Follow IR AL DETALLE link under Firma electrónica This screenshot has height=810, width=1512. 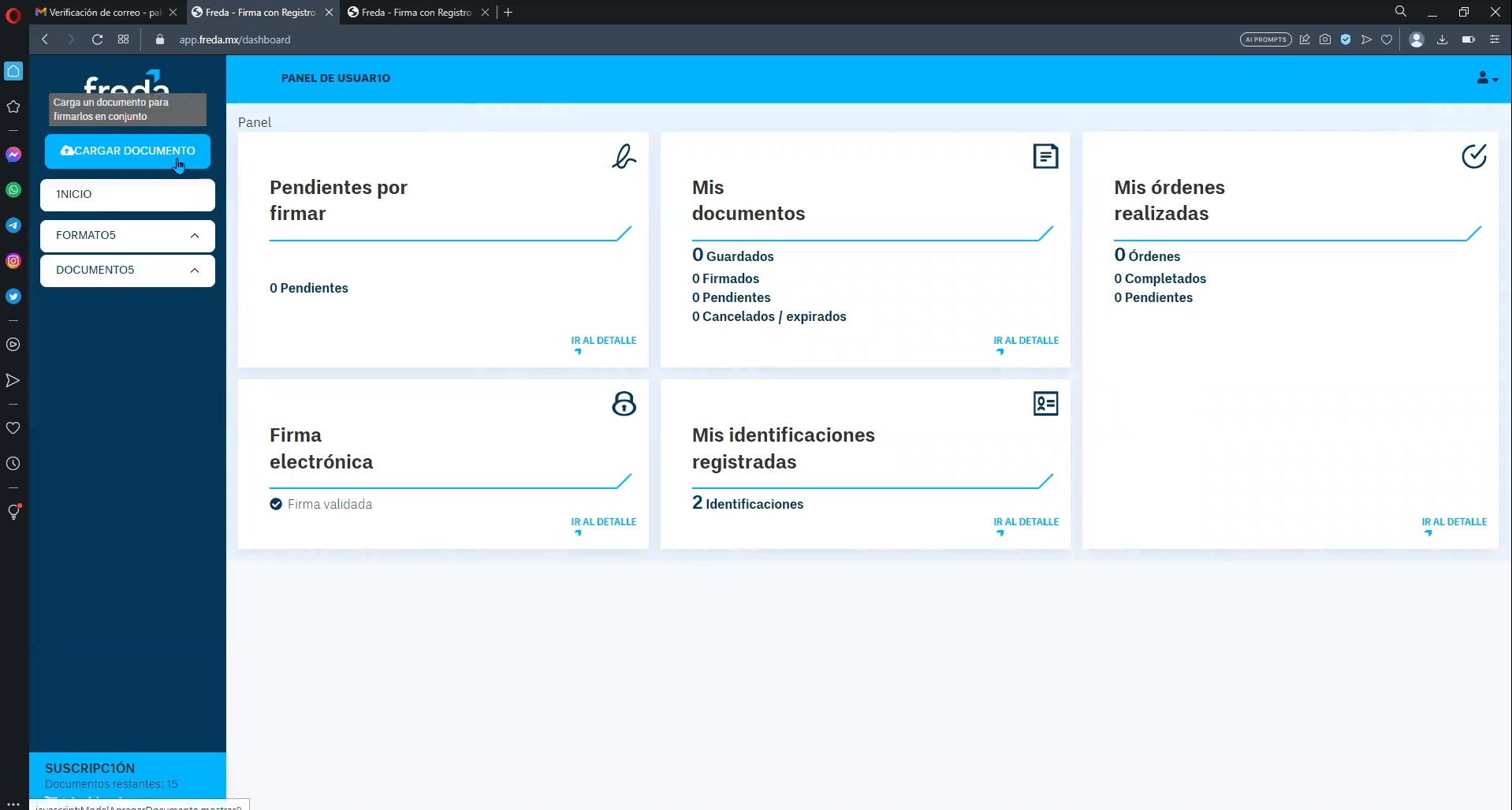[603, 522]
